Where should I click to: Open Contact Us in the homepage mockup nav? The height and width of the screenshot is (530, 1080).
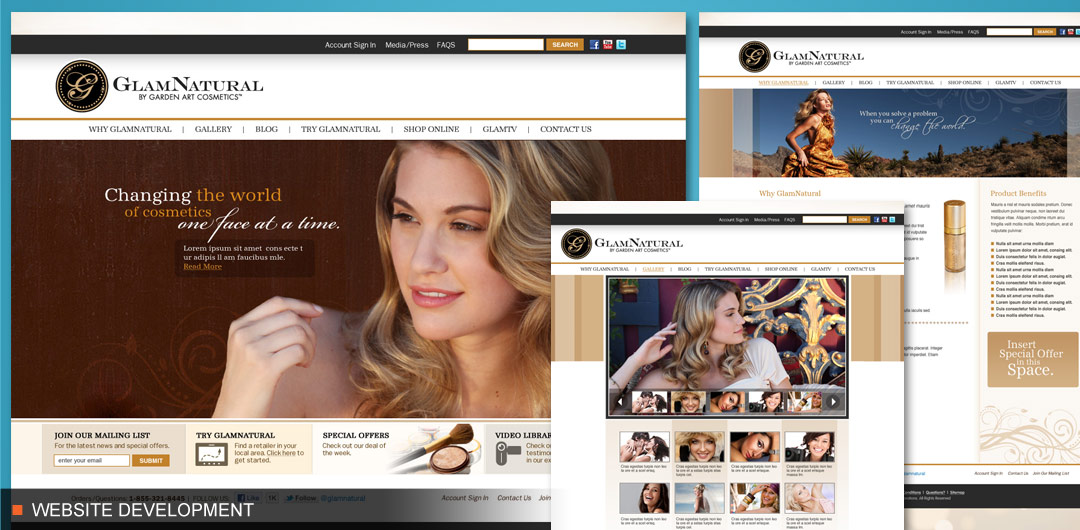(565, 130)
